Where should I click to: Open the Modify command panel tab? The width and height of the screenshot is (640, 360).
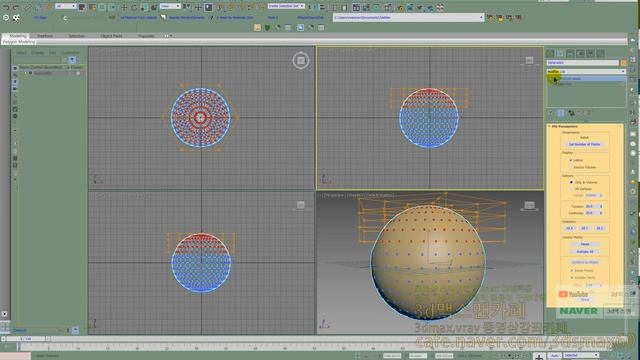coord(560,53)
